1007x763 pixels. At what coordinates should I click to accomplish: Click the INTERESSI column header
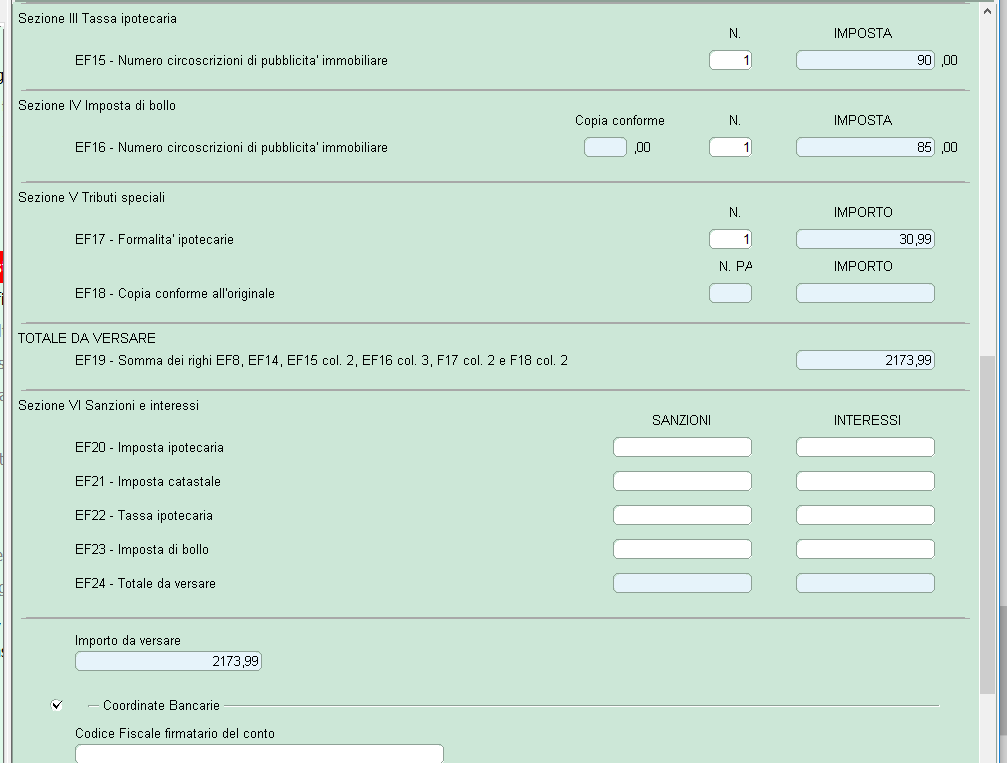tap(867, 420)
